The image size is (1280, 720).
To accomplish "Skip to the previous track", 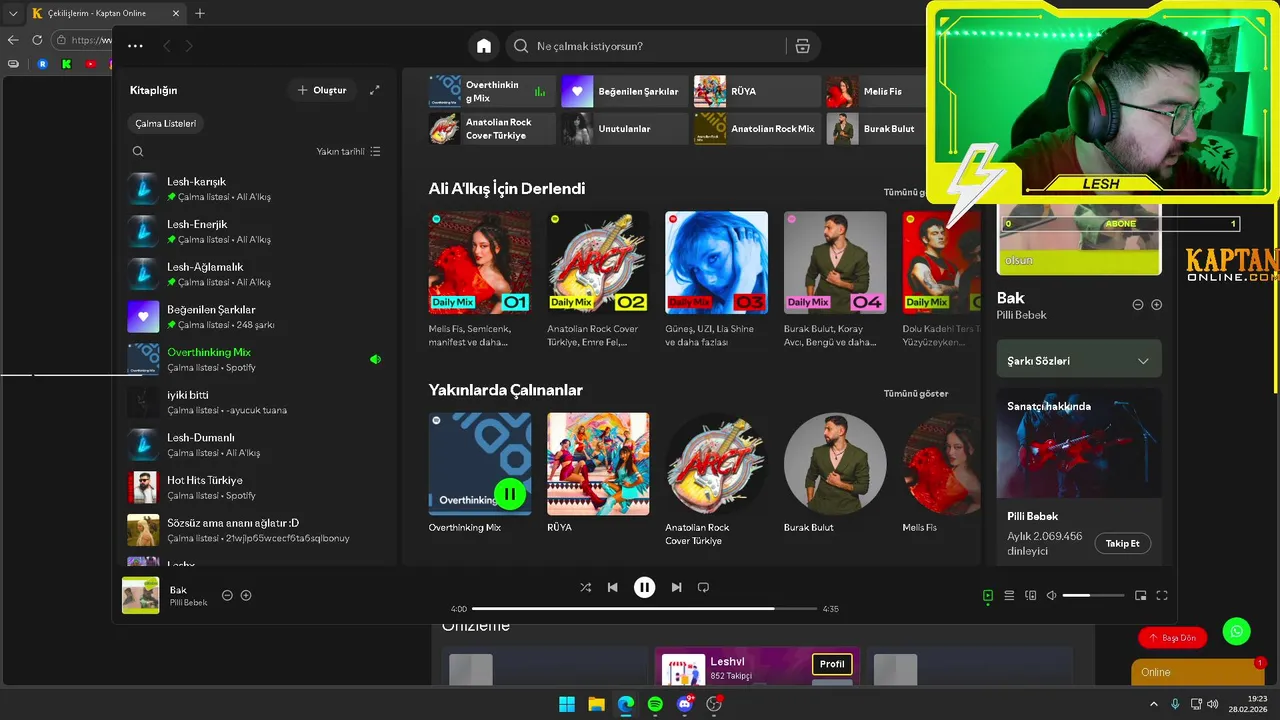I will 613,588.
